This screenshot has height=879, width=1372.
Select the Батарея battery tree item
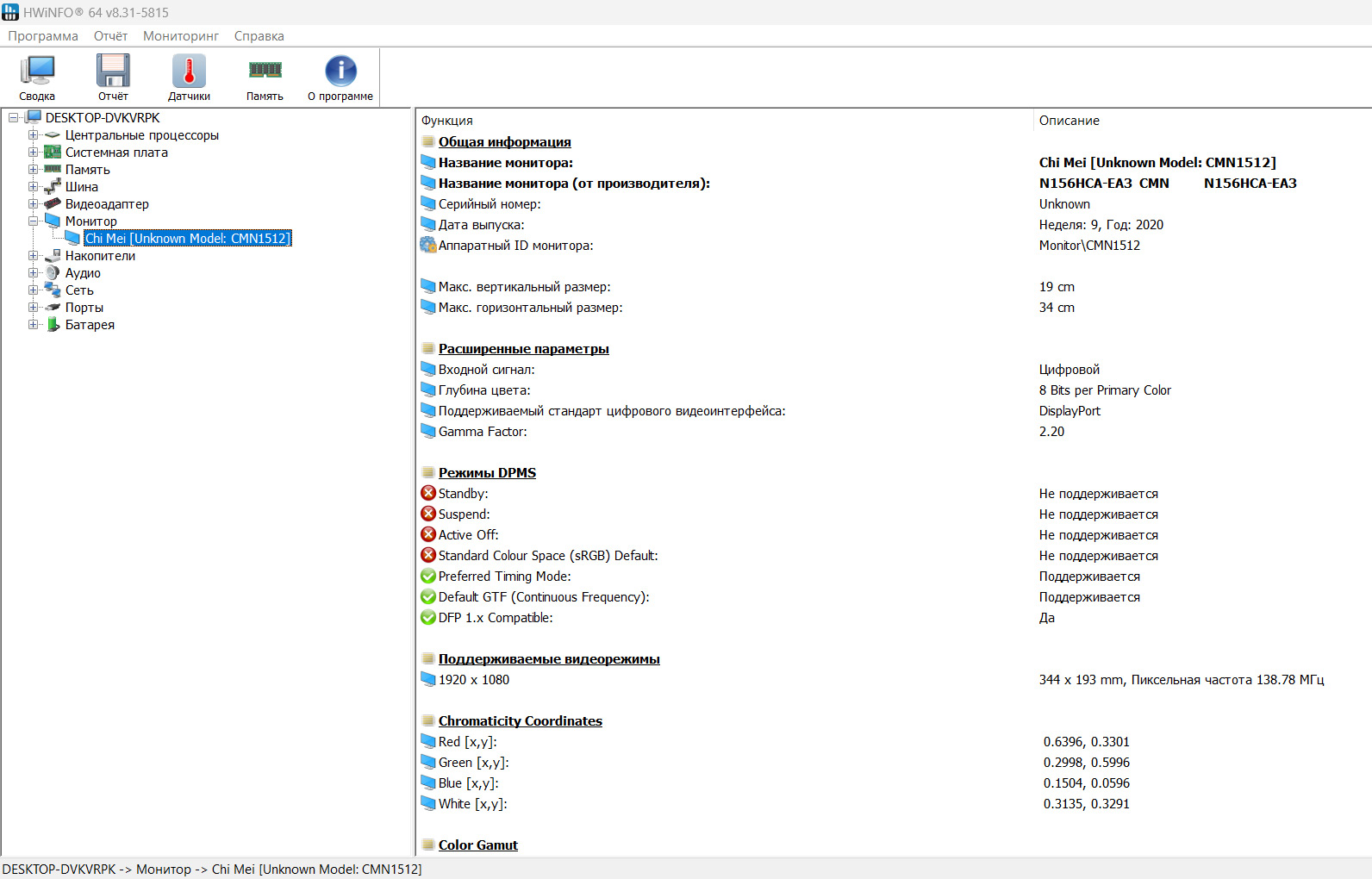(x=90, y=325)
